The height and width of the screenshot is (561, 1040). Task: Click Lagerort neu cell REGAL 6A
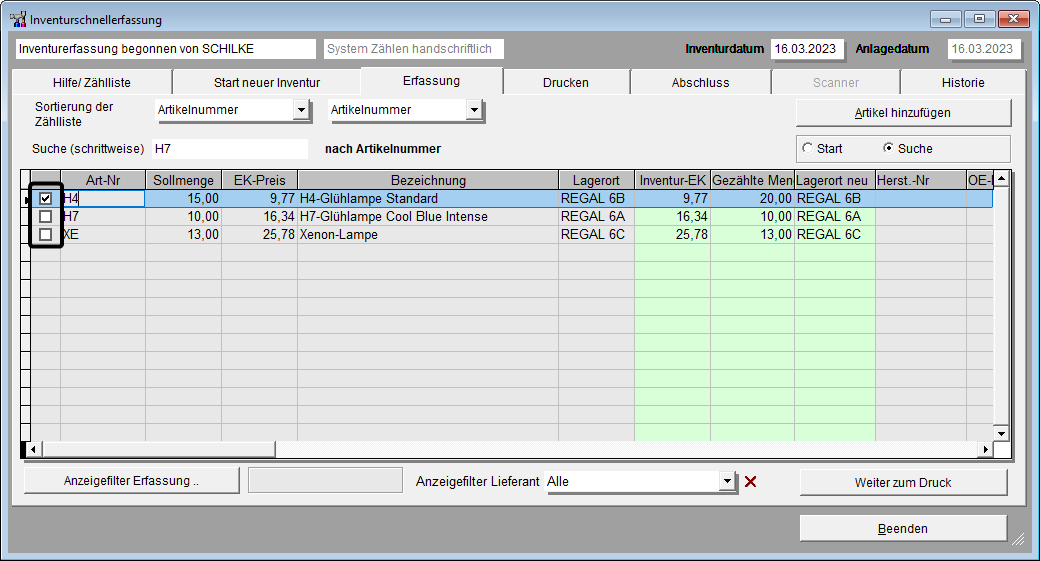click(x=834, y=216)
